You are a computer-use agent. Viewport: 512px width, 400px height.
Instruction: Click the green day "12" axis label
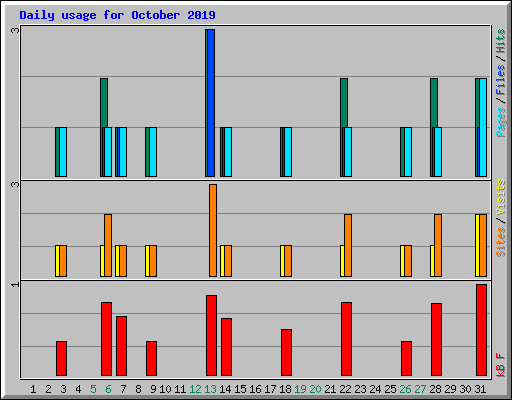tap(195, 389)
